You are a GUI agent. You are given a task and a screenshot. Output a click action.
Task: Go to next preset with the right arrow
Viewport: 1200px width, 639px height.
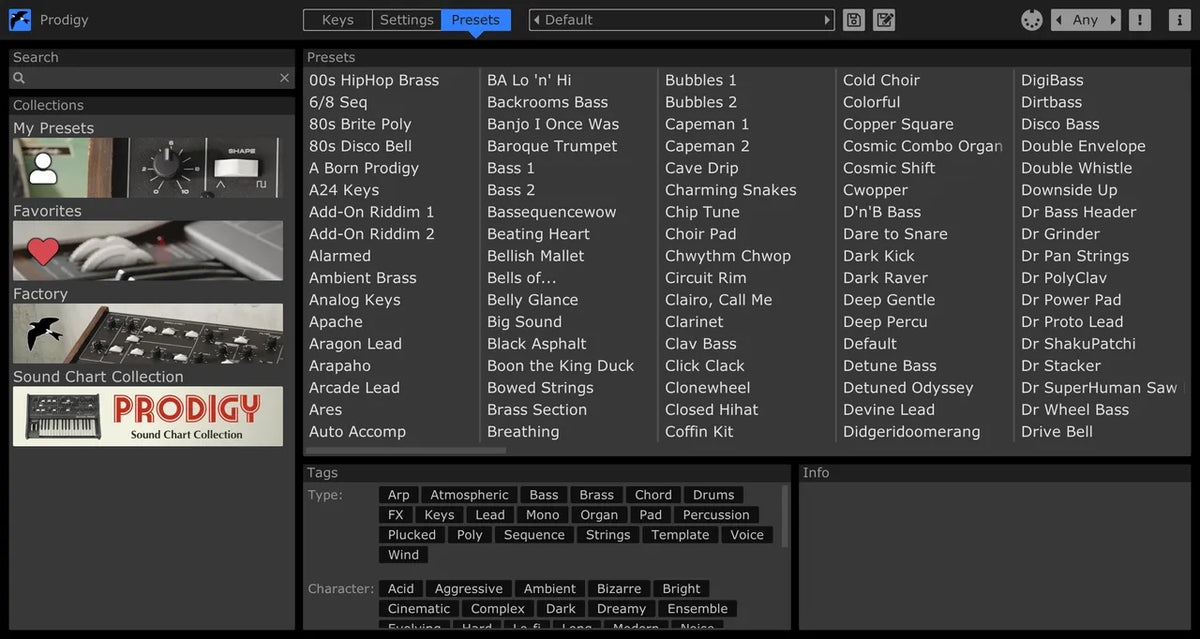click(826, 20)
